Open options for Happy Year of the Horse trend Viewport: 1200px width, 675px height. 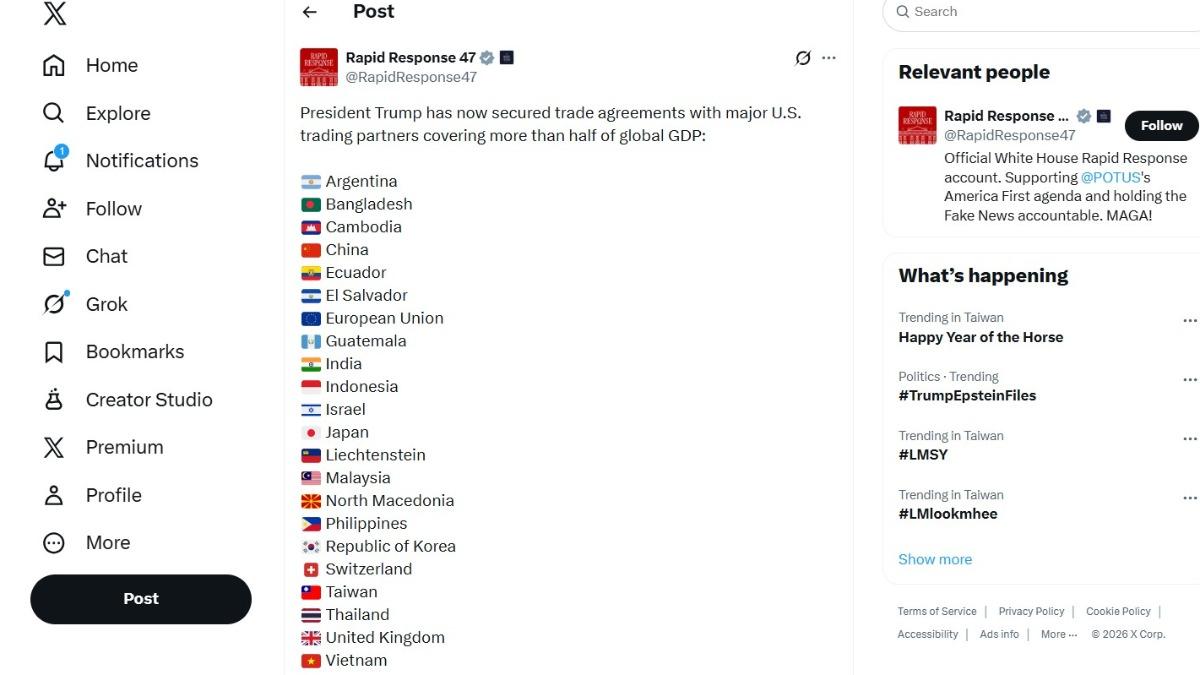tap(1189, 321)
